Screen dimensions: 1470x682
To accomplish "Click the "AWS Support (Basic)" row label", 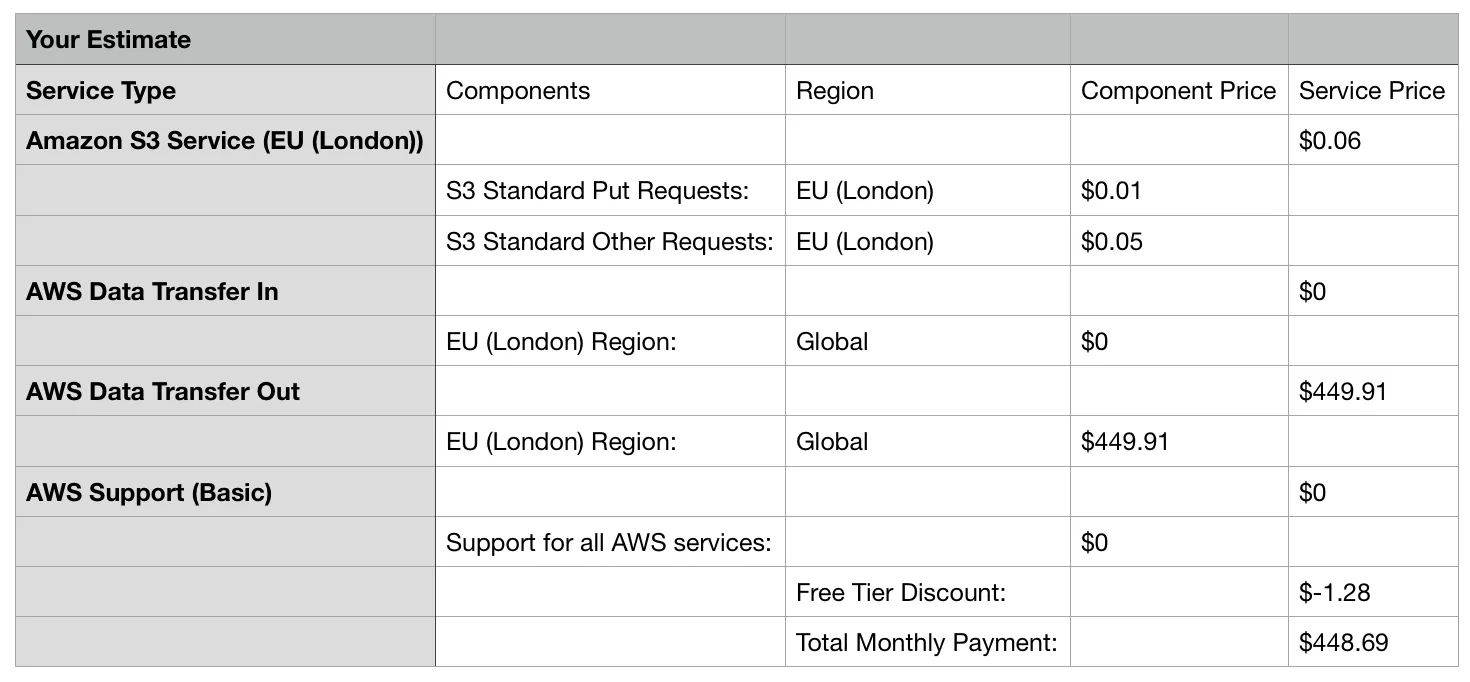I will click(149, 493).
